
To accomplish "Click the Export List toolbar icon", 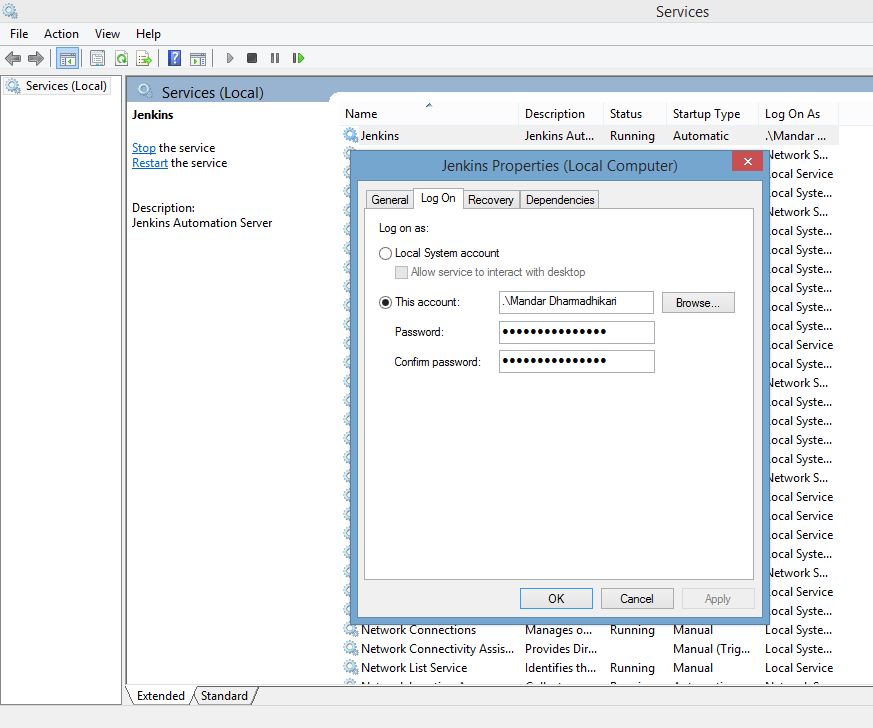I will point(144,58).
